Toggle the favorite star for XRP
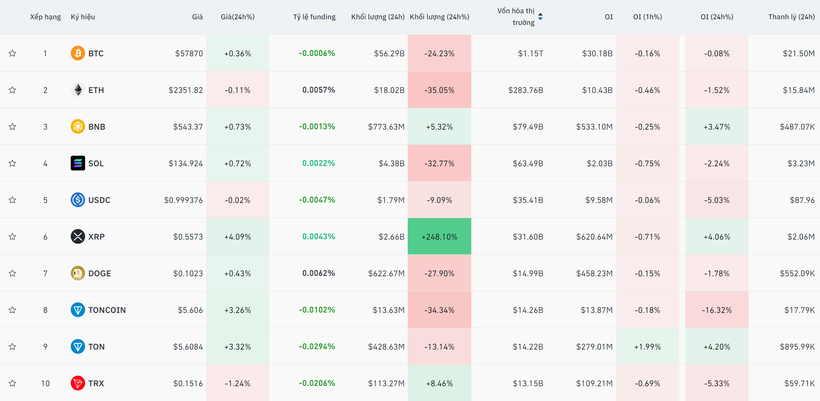The height and width of the screenshot is (401, 820). pos(12,237)
